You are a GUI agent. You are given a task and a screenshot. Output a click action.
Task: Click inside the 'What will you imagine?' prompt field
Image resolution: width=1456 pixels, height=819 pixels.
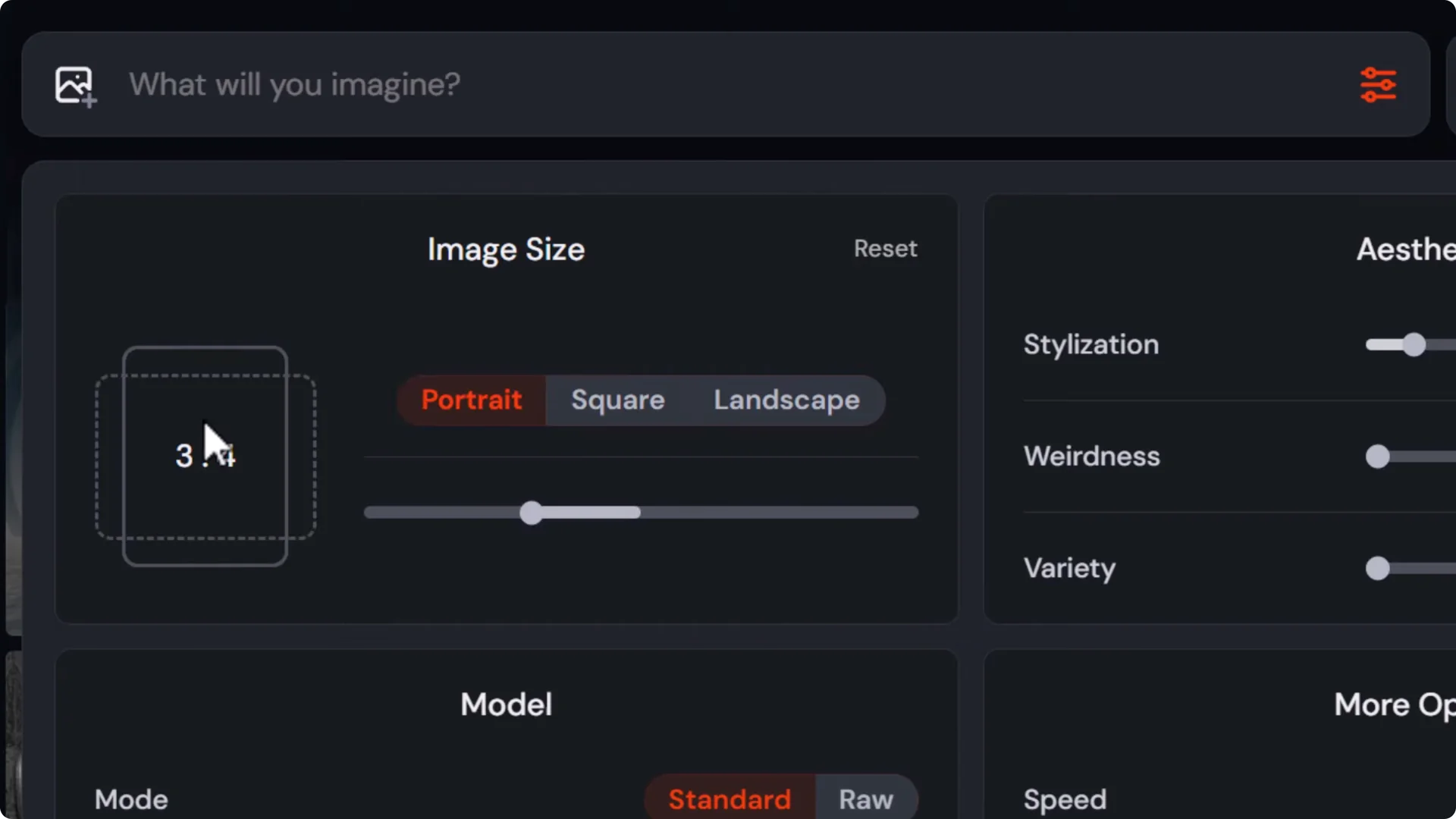pos(531,84)
